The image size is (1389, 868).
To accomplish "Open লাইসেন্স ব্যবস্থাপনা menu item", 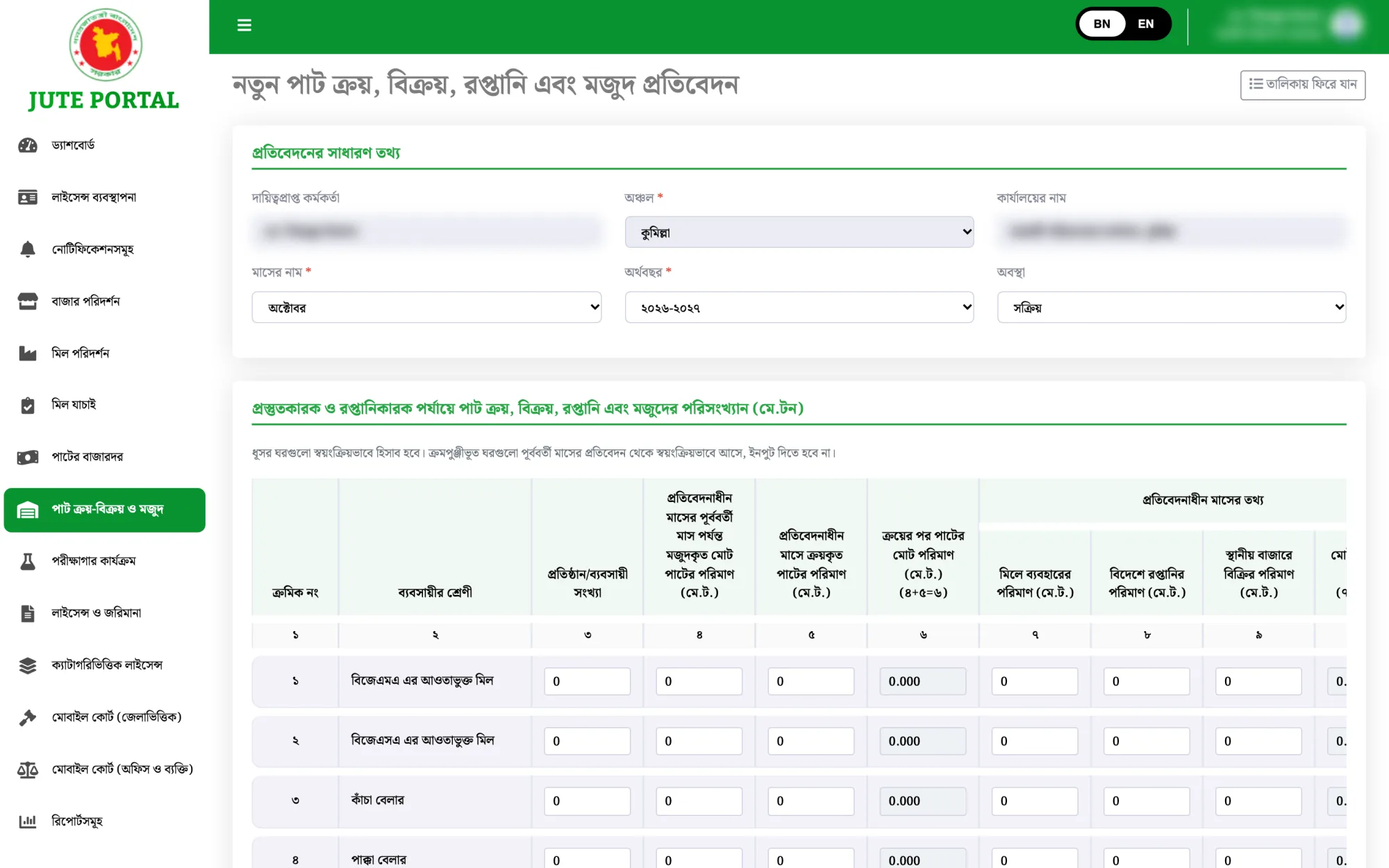I will click(104, 197).
